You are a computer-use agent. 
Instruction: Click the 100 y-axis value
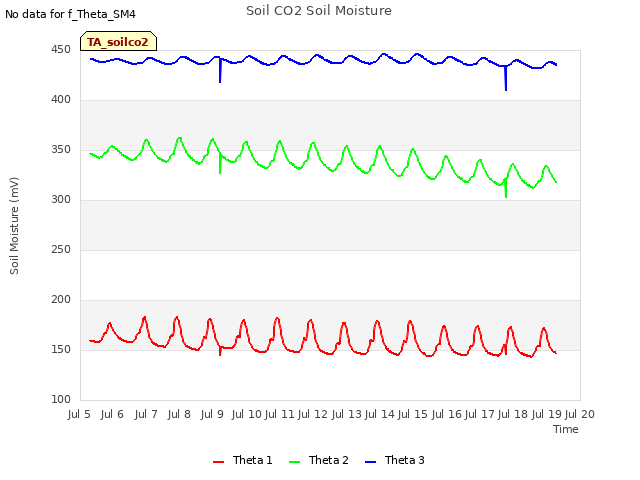[x=61, y=400]
